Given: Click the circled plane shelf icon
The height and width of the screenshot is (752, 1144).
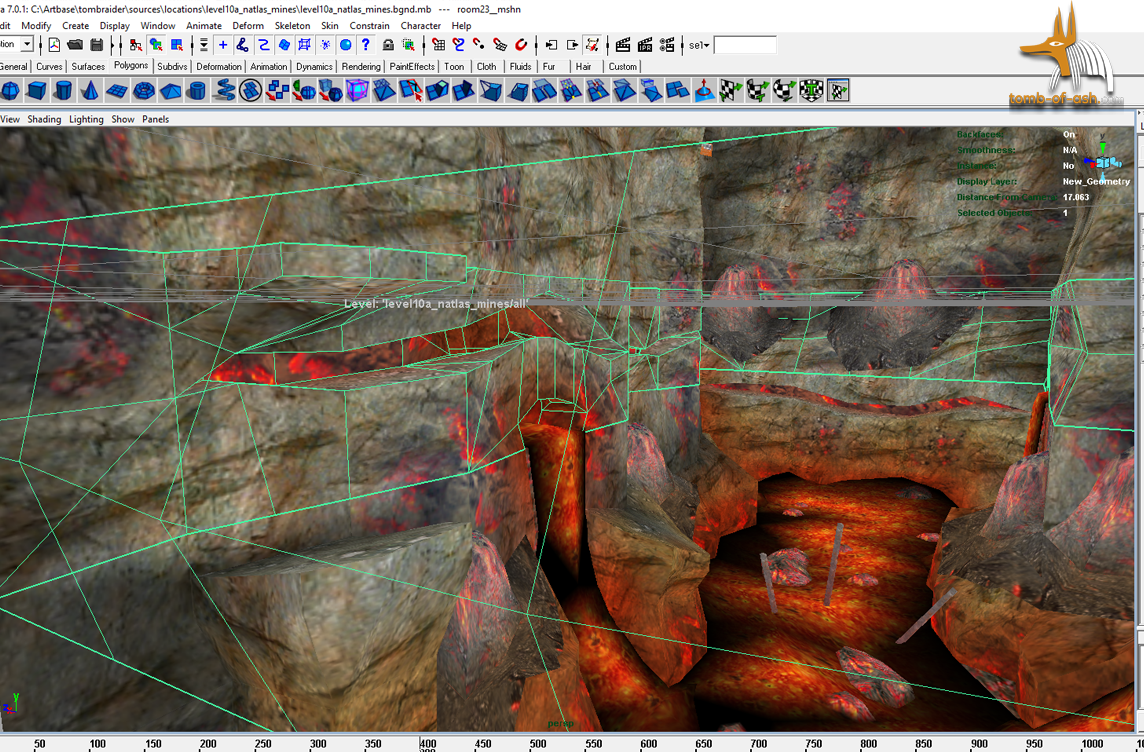Looking at the screenshot, I should click(x=250, y=90).
